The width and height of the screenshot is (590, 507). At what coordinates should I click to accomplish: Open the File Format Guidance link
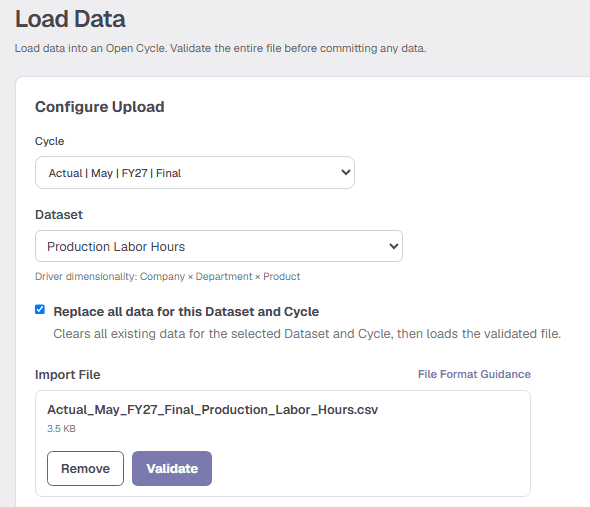474,374
